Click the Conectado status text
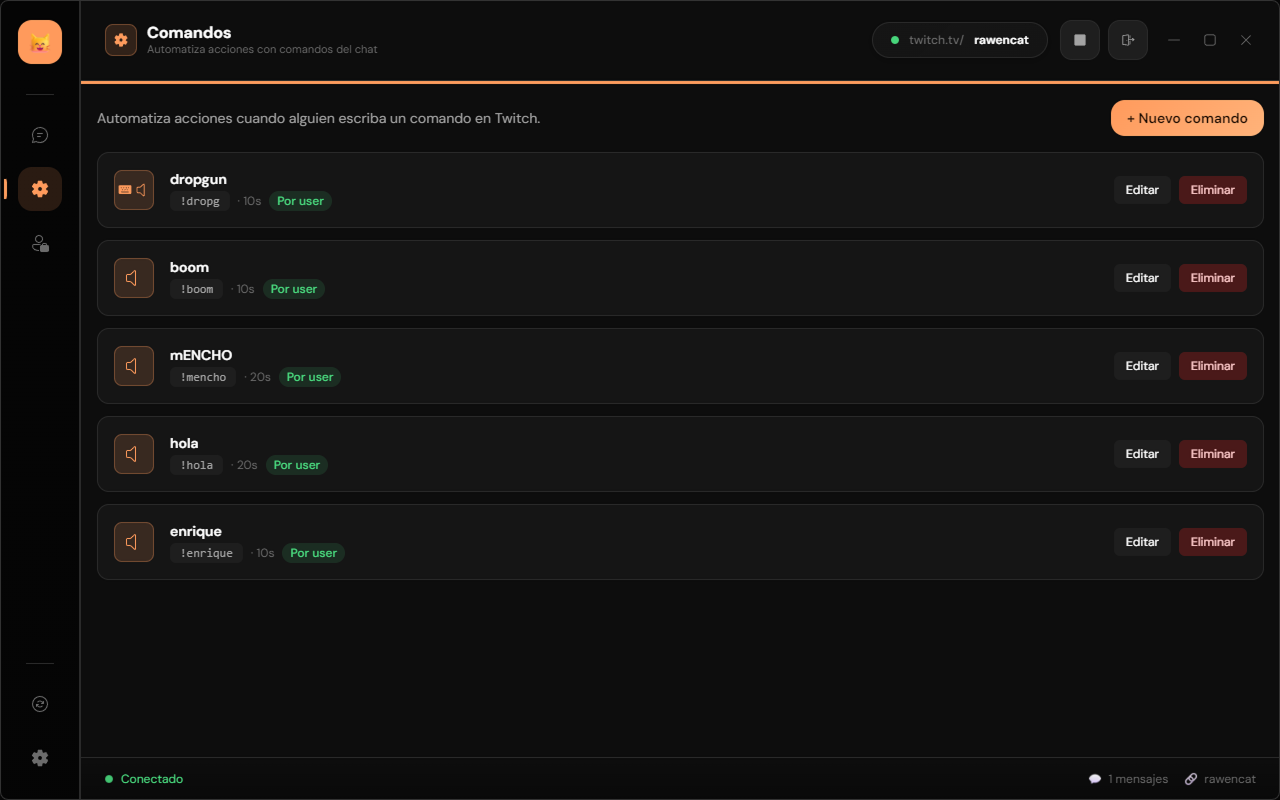Viewport: 1280px width, 800px height. (152, 779)
